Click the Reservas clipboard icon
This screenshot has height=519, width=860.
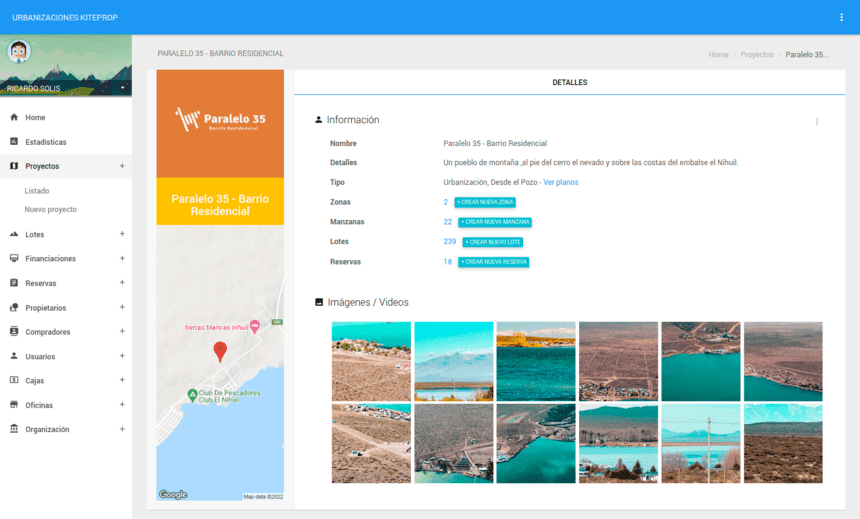[x=14, y=283]
